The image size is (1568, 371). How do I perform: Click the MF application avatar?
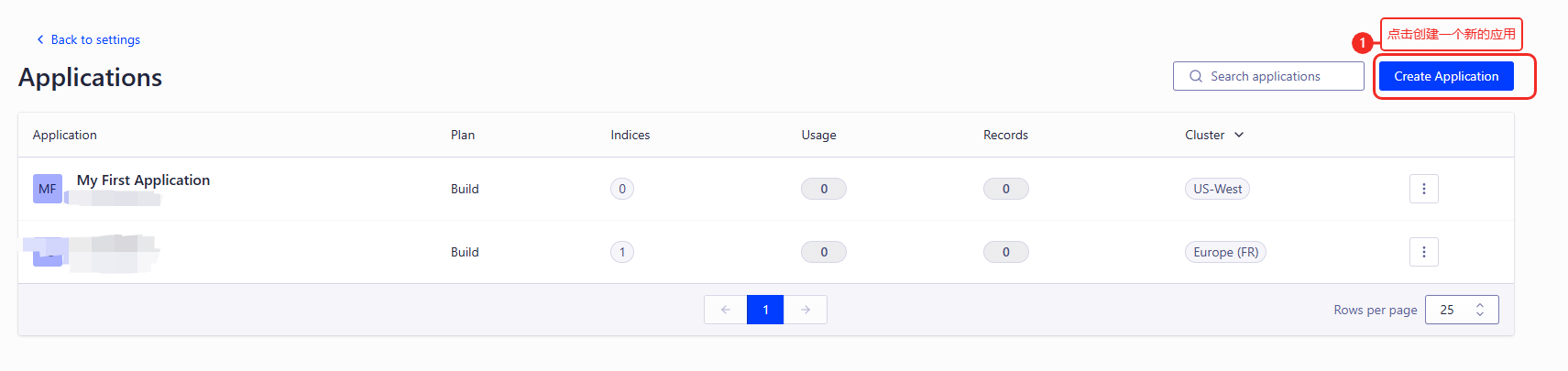[48, 189]
